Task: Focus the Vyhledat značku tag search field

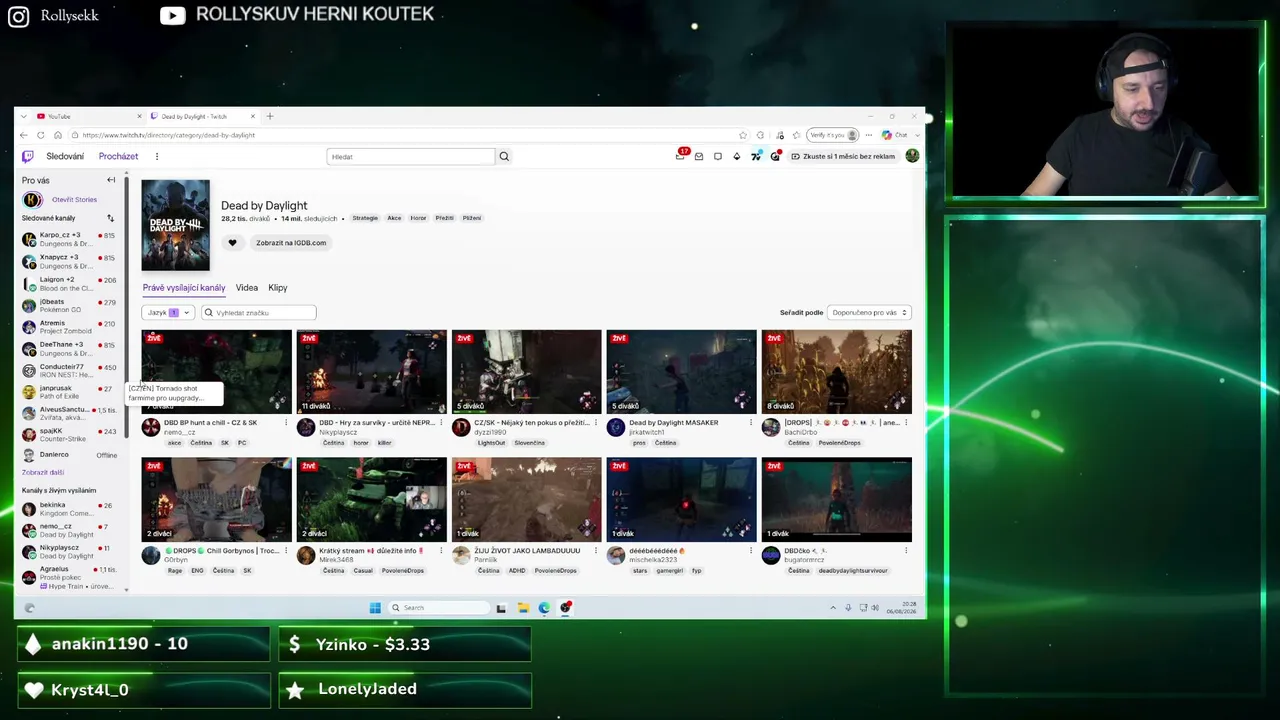Action: pyautogui.click(x=258, y=313)
